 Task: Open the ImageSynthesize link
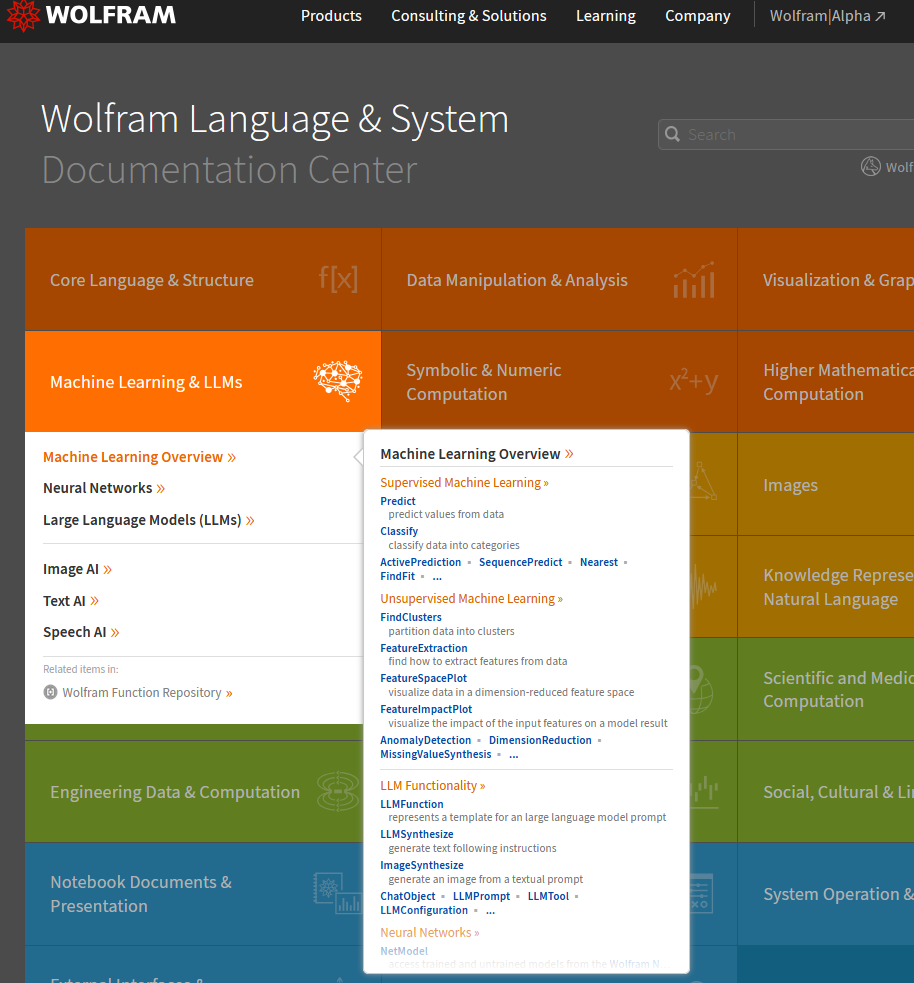pos(422,865)
